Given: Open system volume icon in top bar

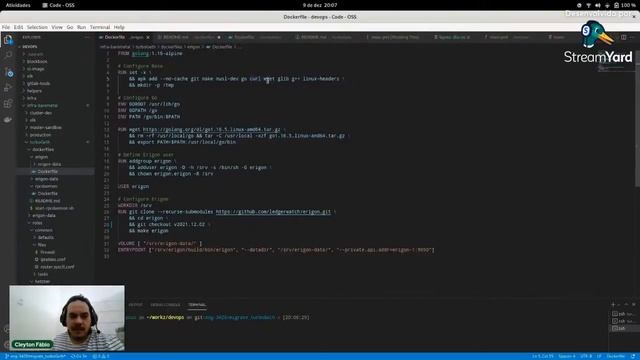Looking at the screenshot, I should point(598,5).
